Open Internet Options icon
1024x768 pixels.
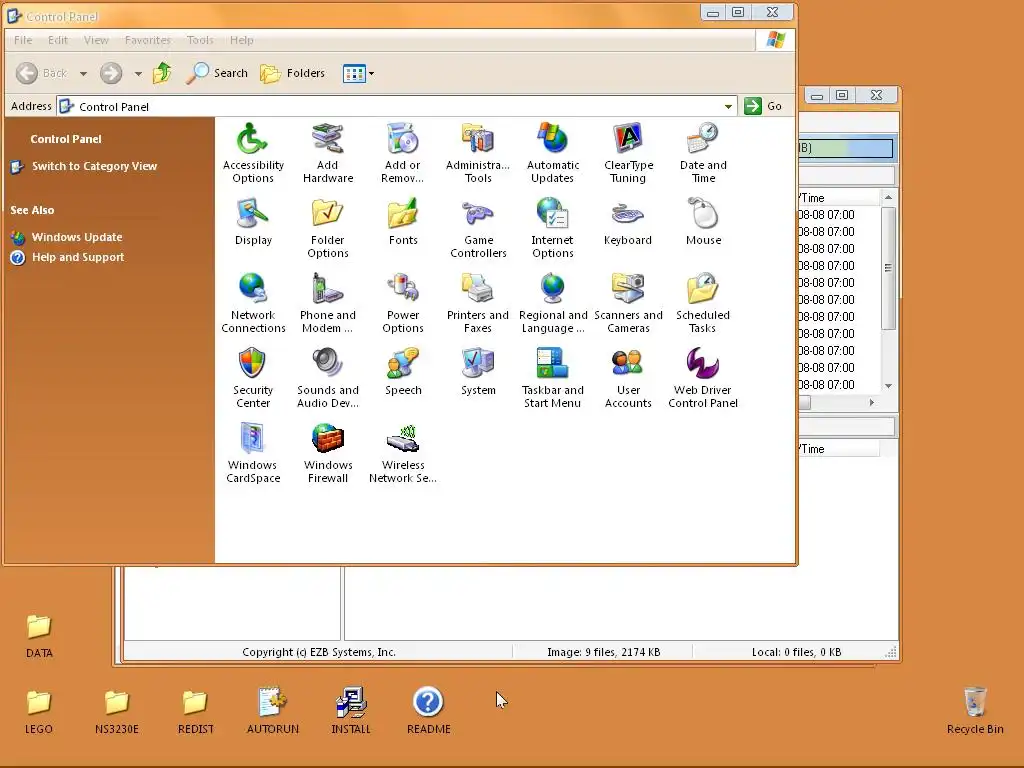(x=552, y=228)
